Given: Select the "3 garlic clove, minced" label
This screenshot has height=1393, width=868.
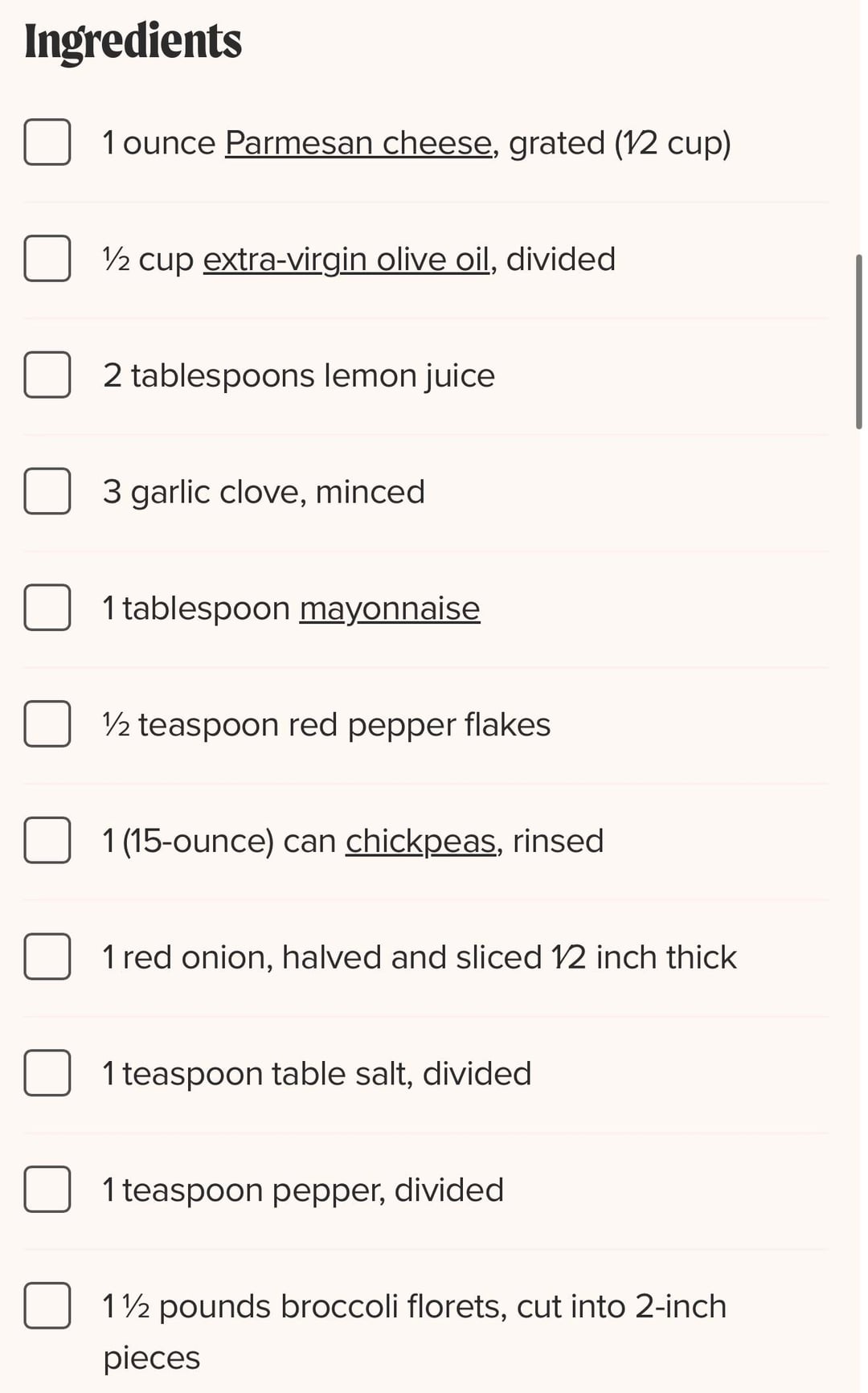Looking at the screenshot, I should [264, 492].
